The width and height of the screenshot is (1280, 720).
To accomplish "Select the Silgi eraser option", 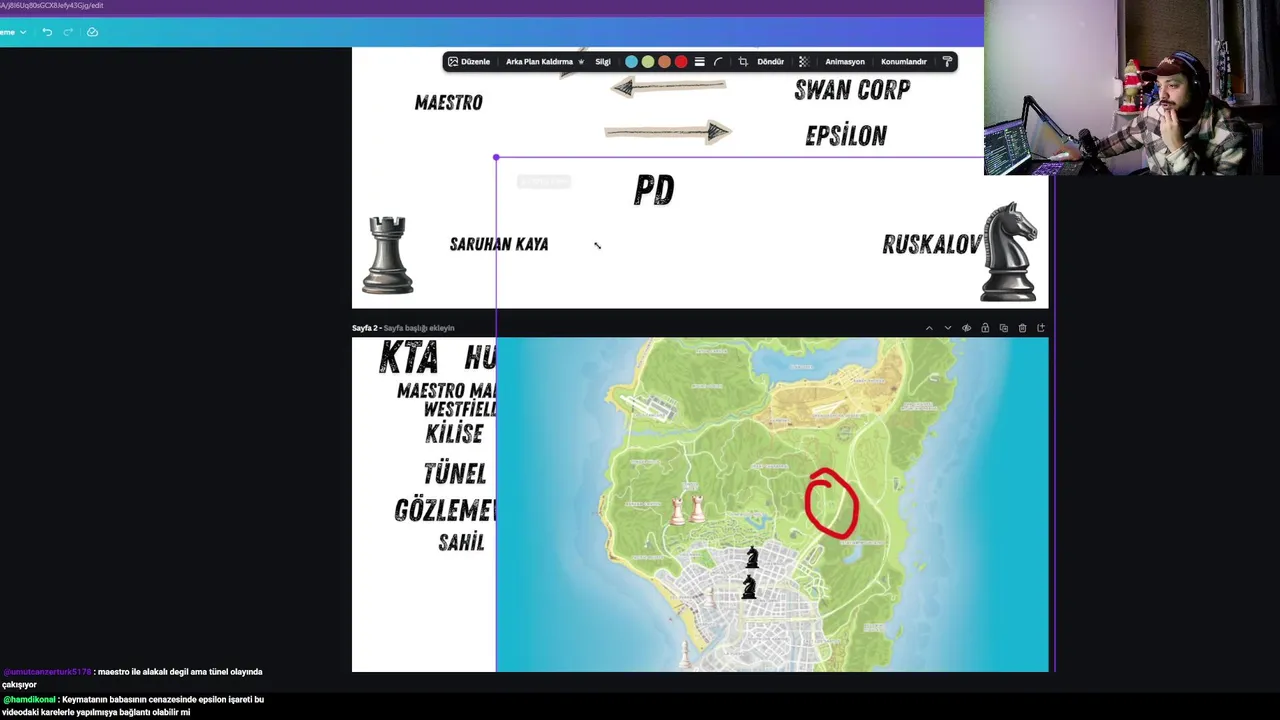I will tap(603, 62).
